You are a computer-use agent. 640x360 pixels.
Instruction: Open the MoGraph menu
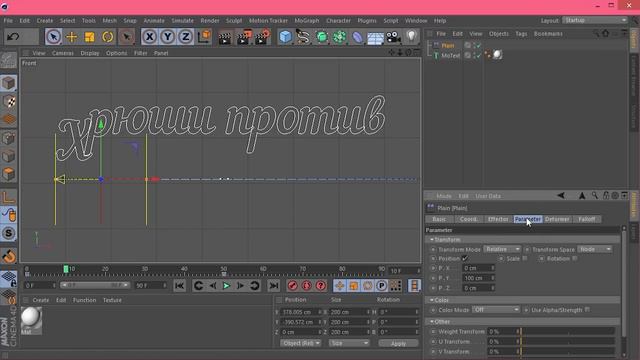pyautogui.click(x=307, y=20)
